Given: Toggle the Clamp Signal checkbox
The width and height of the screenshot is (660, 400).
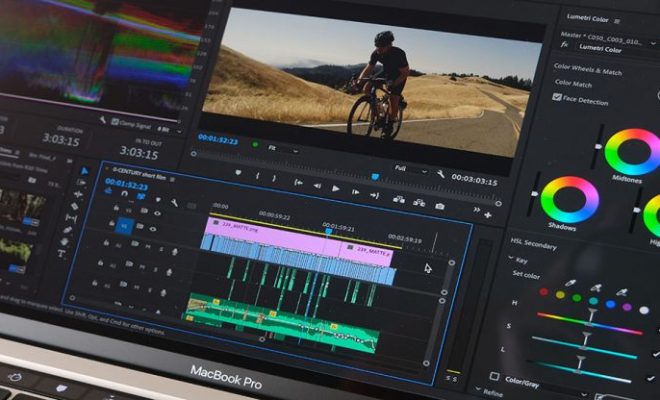Looking at the screenshot, I should (x=114, y=122).
